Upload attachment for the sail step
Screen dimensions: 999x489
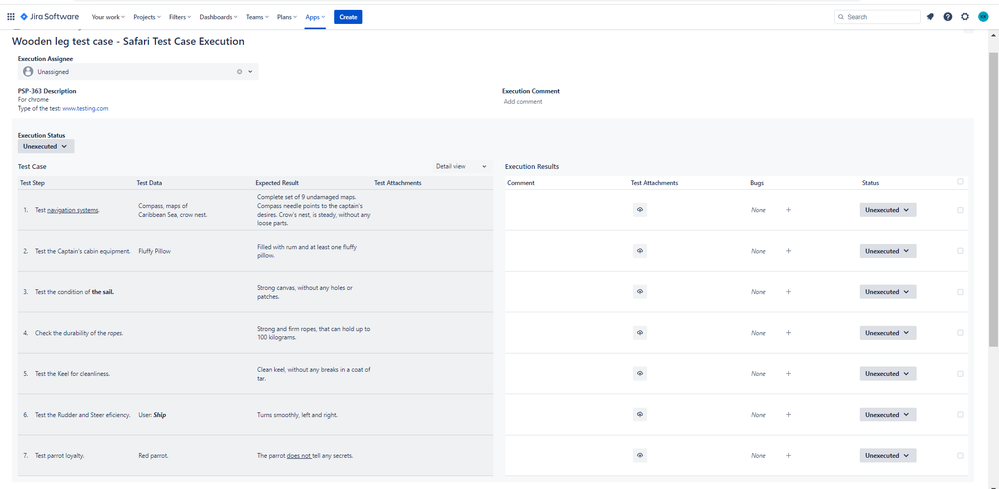coord(640,292)
